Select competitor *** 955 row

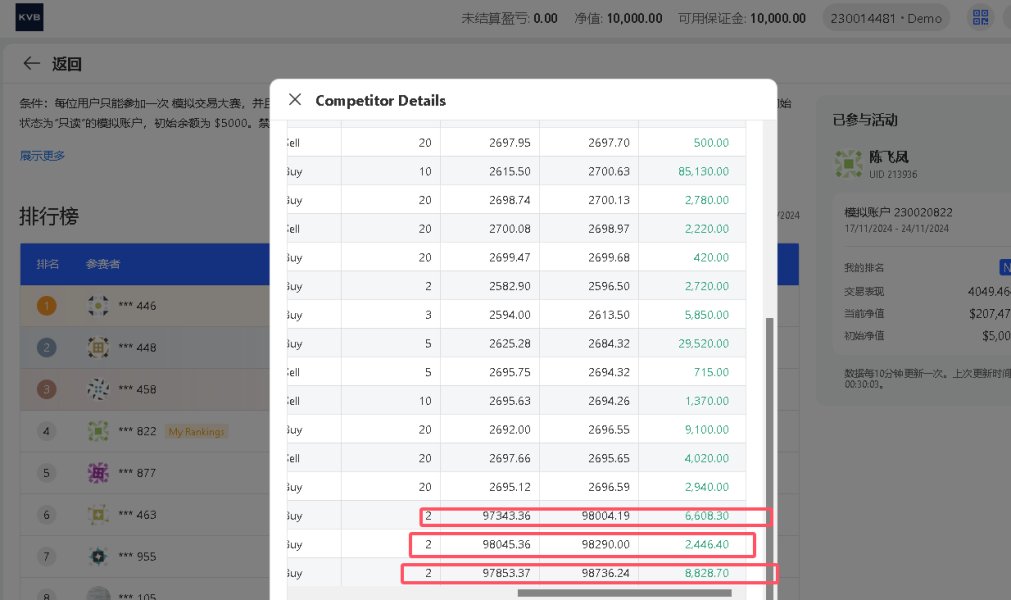point(140,557)
